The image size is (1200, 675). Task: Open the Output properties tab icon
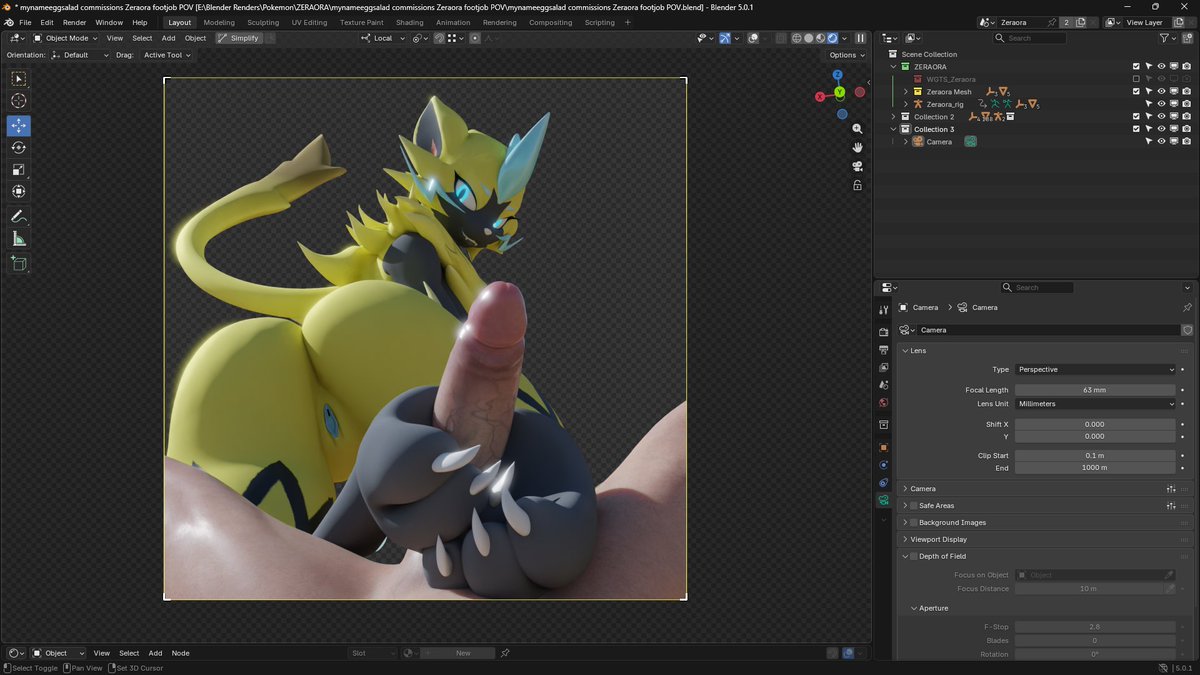click(x=884, y=350)
